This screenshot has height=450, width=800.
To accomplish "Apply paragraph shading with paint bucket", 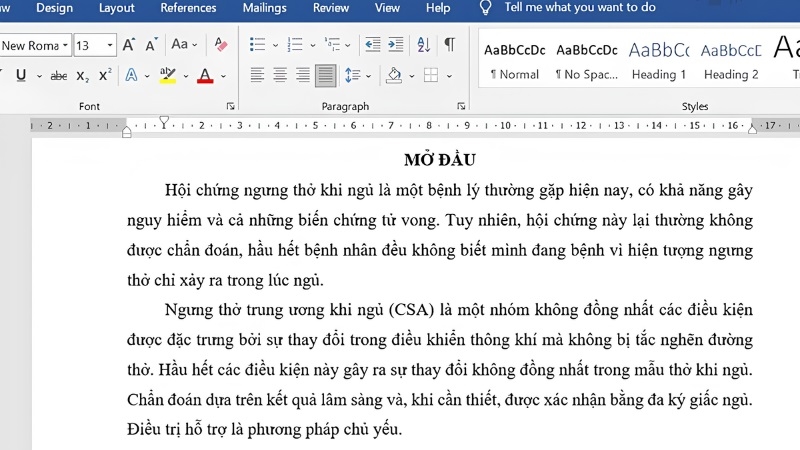I will 394,76.
